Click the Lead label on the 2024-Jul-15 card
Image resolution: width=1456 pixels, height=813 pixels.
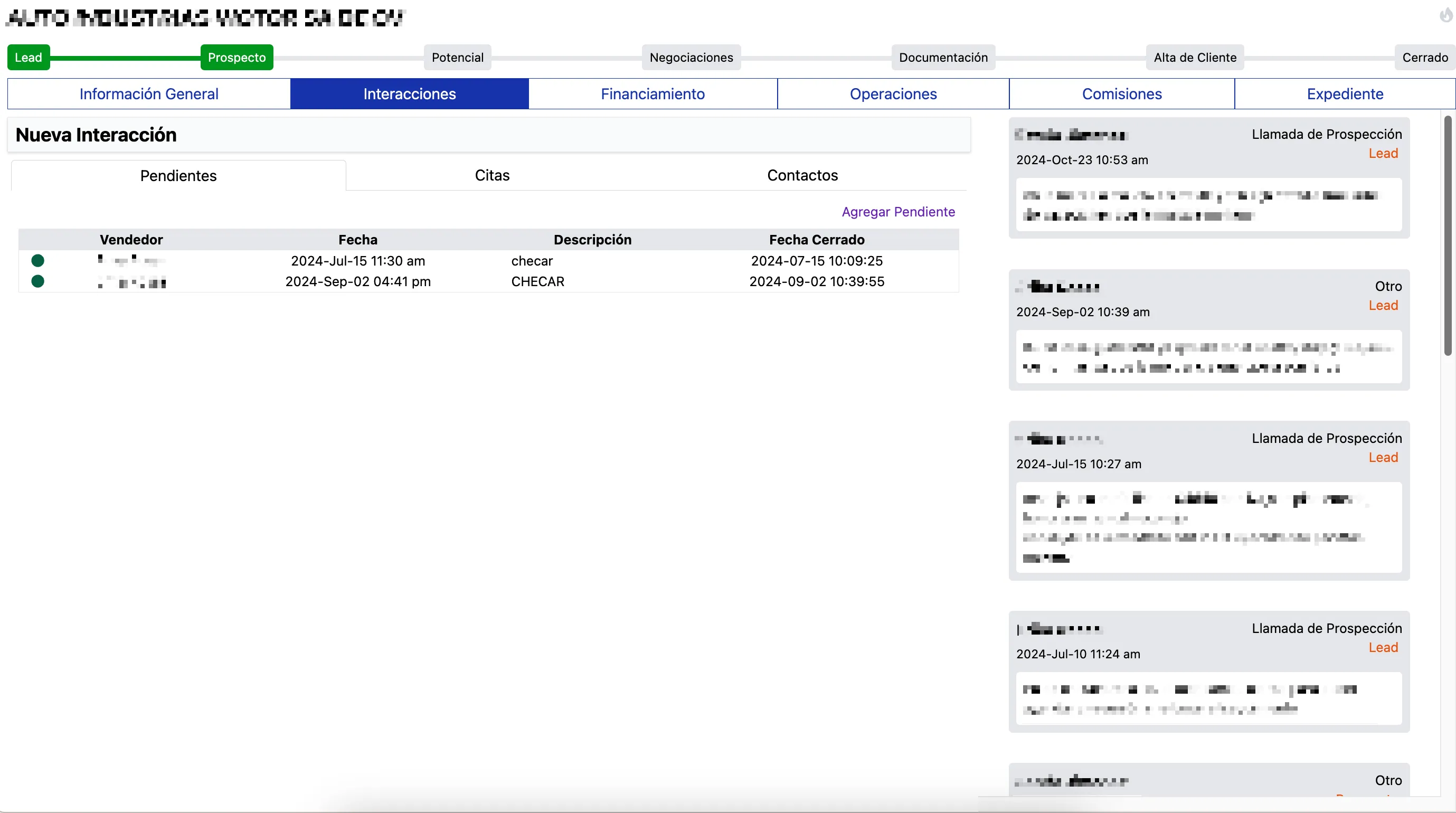1383,457
